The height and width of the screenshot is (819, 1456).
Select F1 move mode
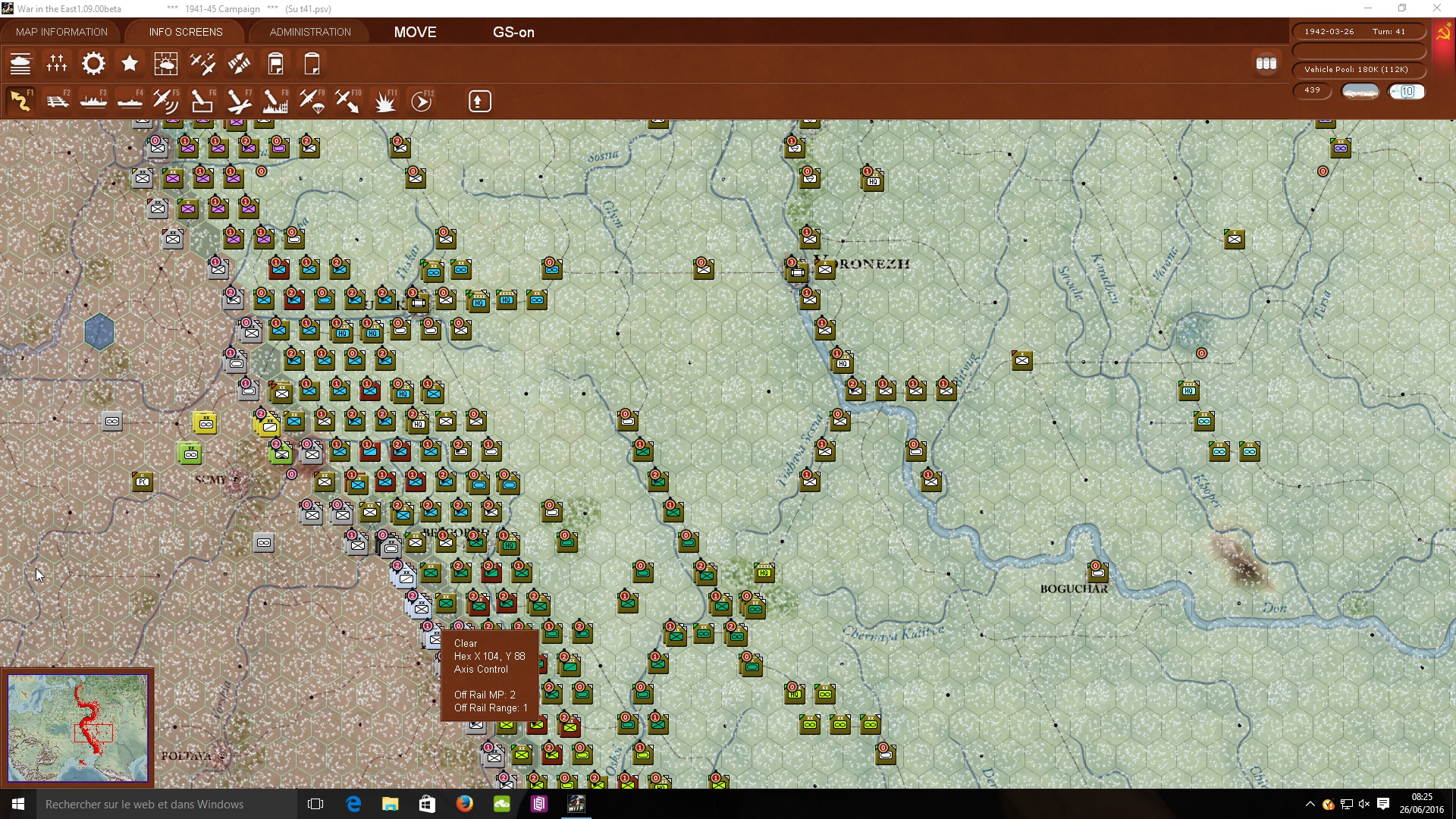tap(20, 101)
